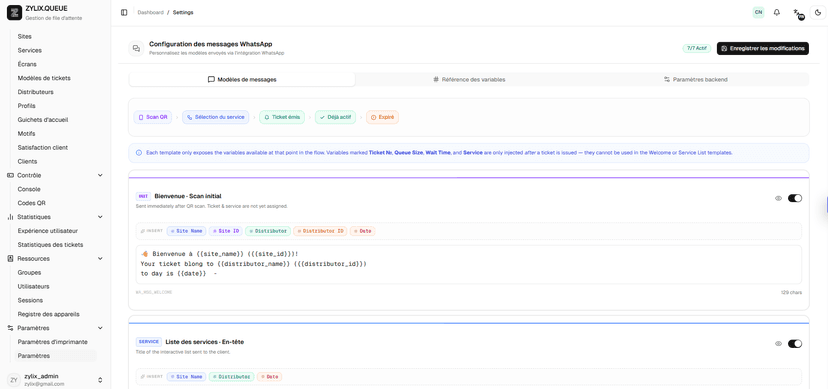Image resolution: width=828 pixels, height=389 pixels.
Task: Select the Ticket émis flow step
Action: coord(282,117)
